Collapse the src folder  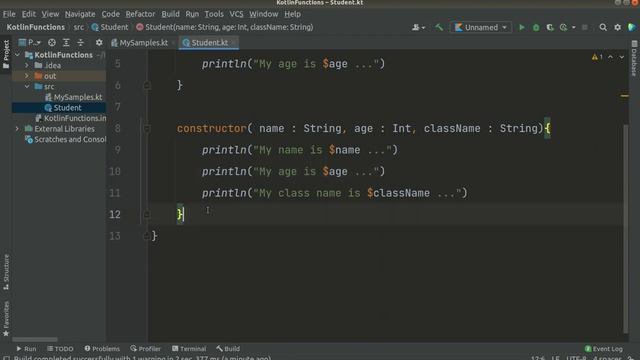[x=27, y=87]
